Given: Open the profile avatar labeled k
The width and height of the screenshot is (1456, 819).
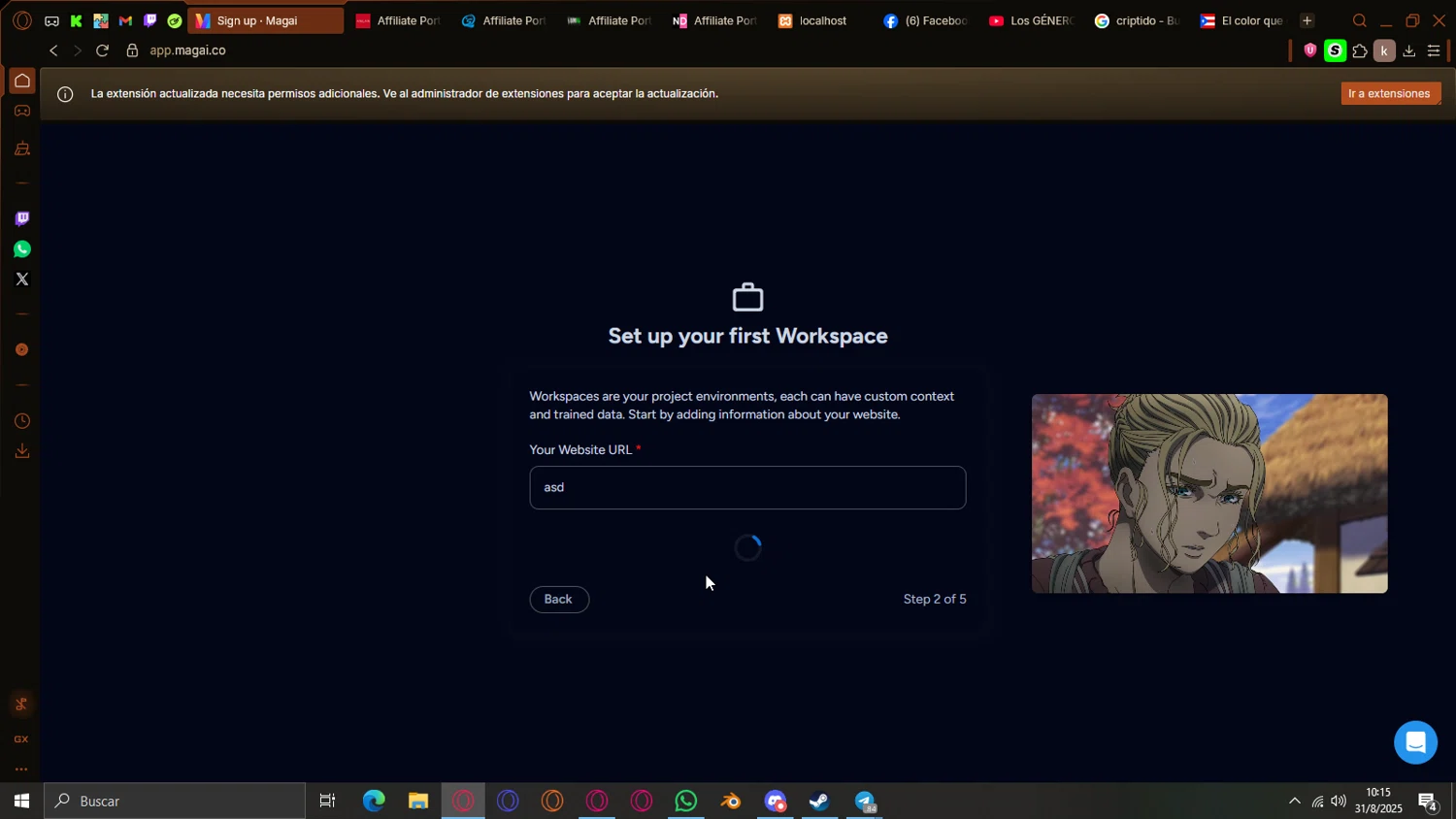Looking at the screenshot, I should [1384, 50].
